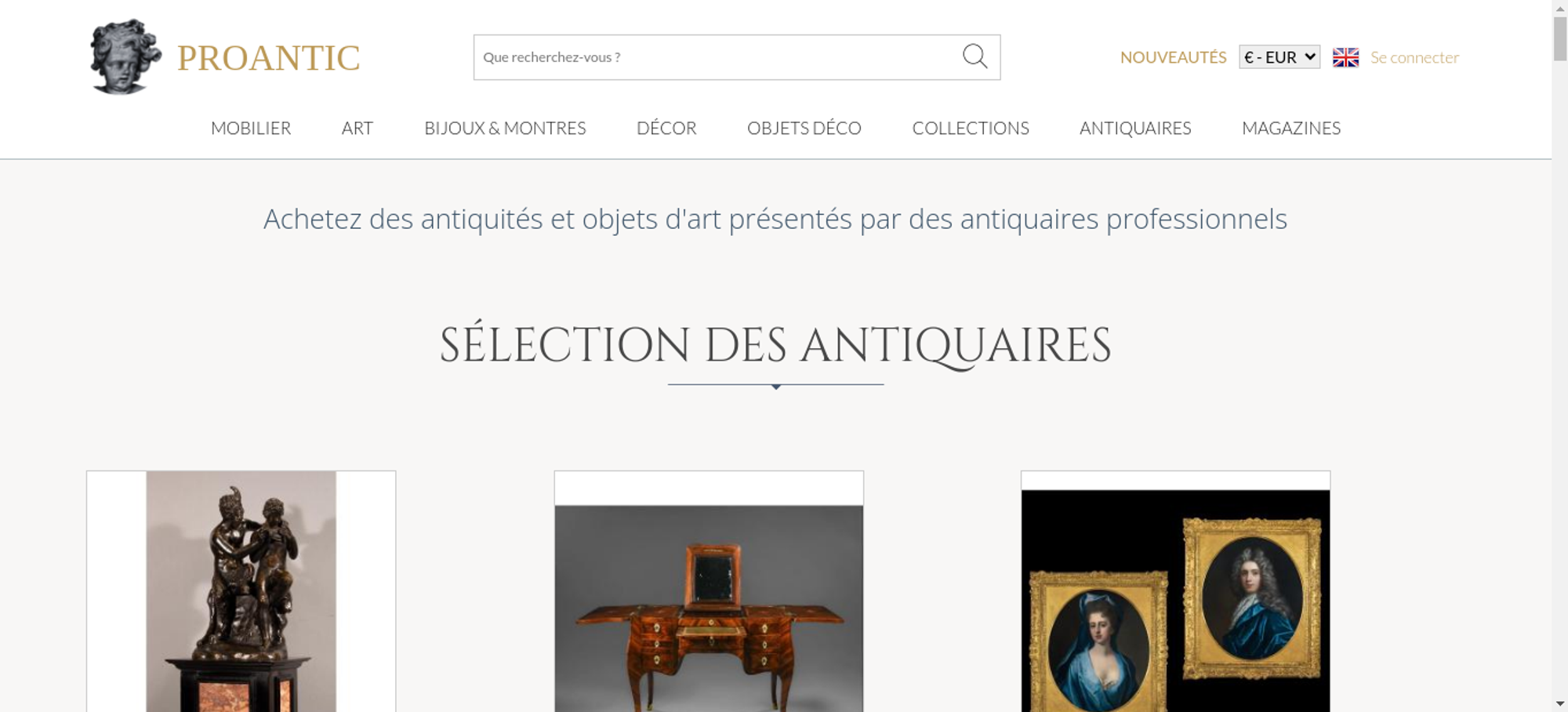Open the COLLECTIONS menu
This screenshot has height=712, width=1568.
coord(971,128)
